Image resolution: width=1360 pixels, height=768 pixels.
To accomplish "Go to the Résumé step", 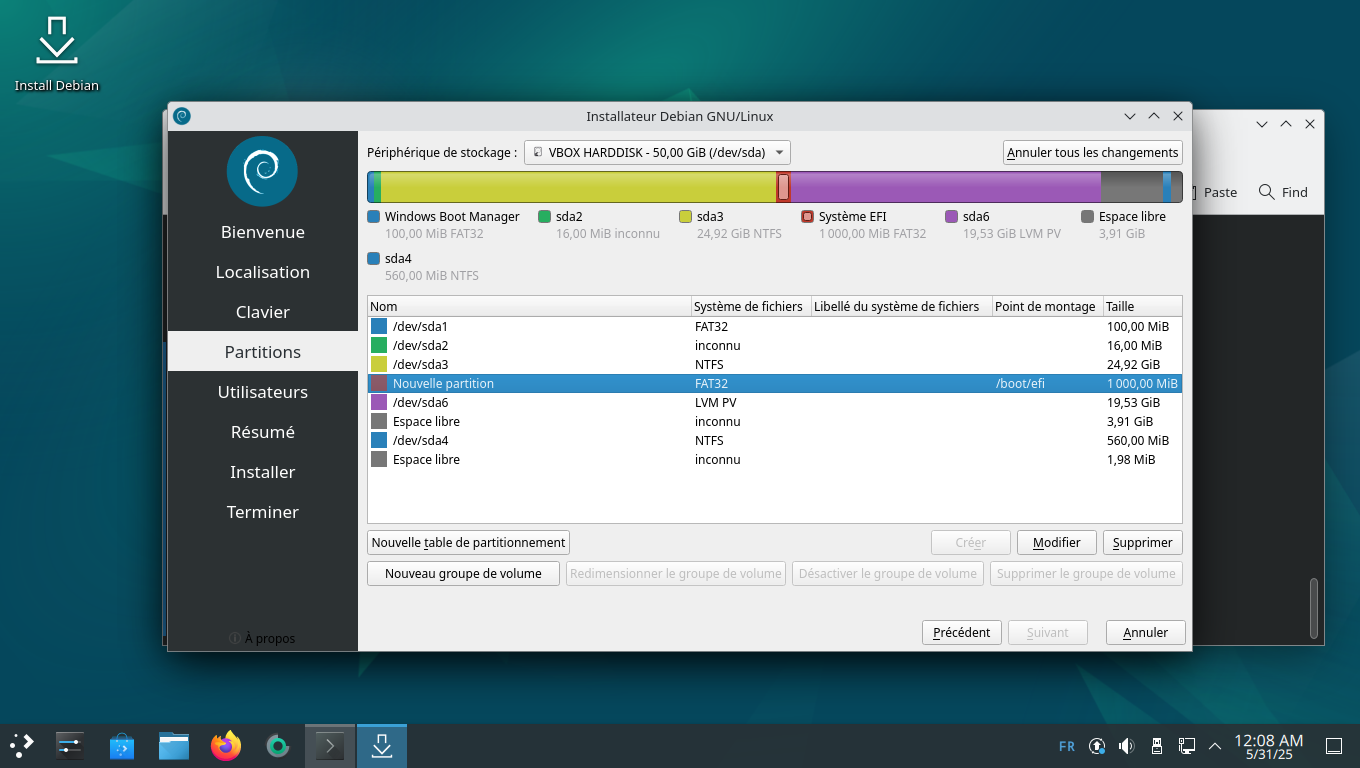I will (263, 432).
